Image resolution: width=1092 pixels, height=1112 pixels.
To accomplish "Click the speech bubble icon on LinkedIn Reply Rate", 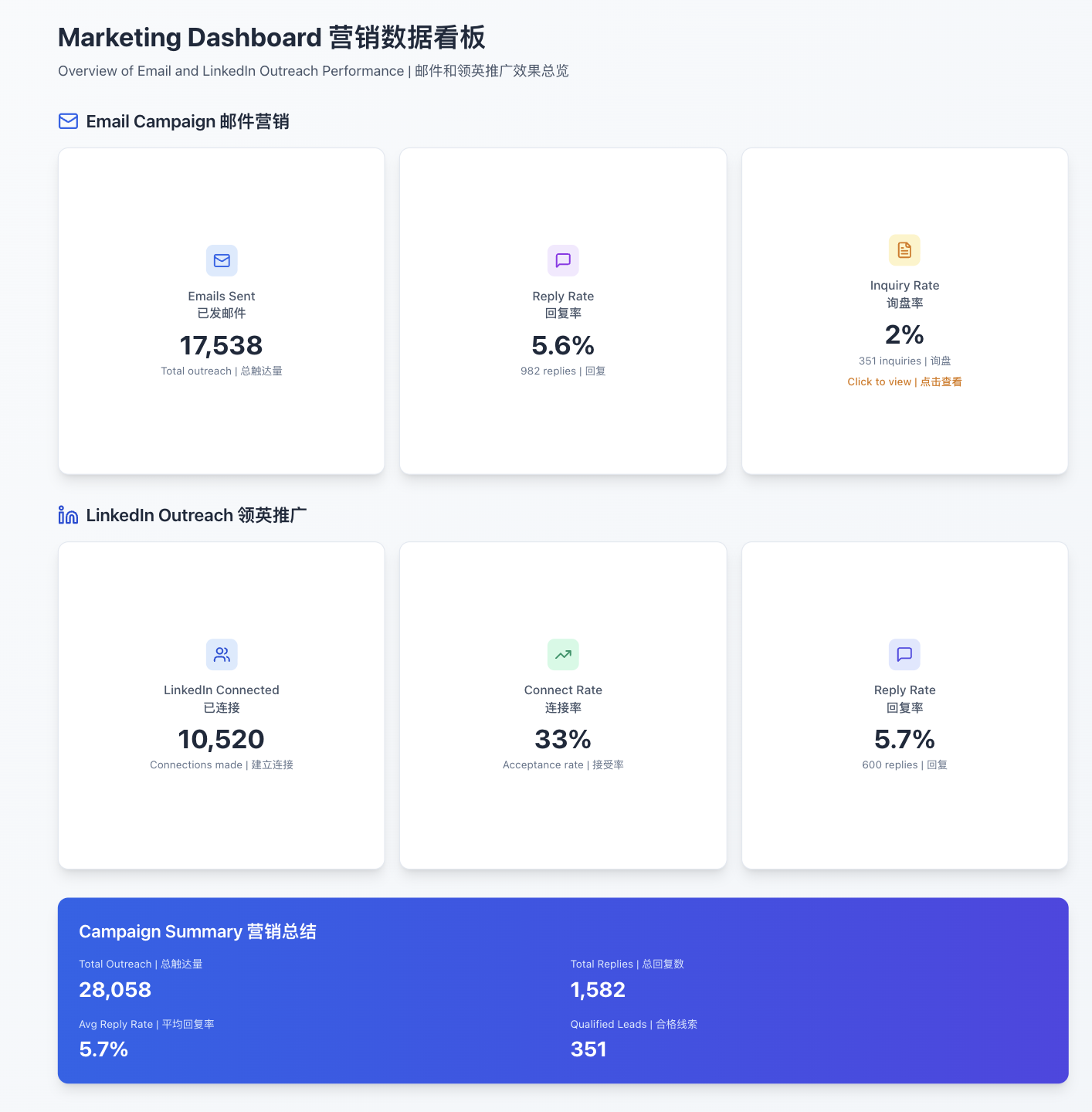I will pyautogui.click(x=904, y=654).
